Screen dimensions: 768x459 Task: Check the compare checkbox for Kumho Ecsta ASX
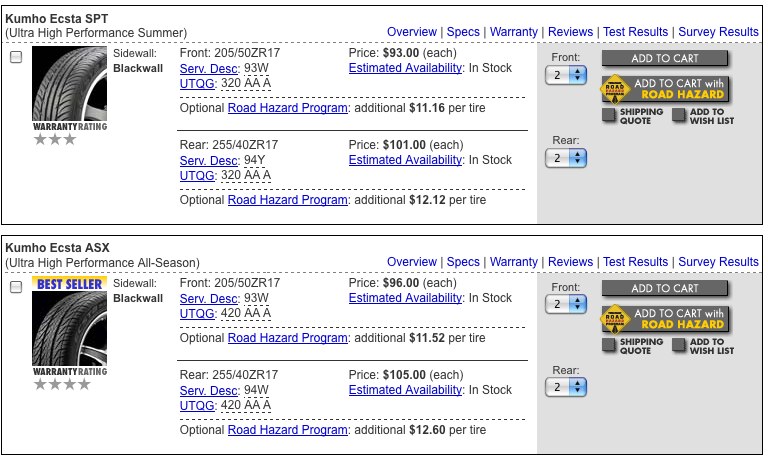pyautogui.click(x=16, y=287)
